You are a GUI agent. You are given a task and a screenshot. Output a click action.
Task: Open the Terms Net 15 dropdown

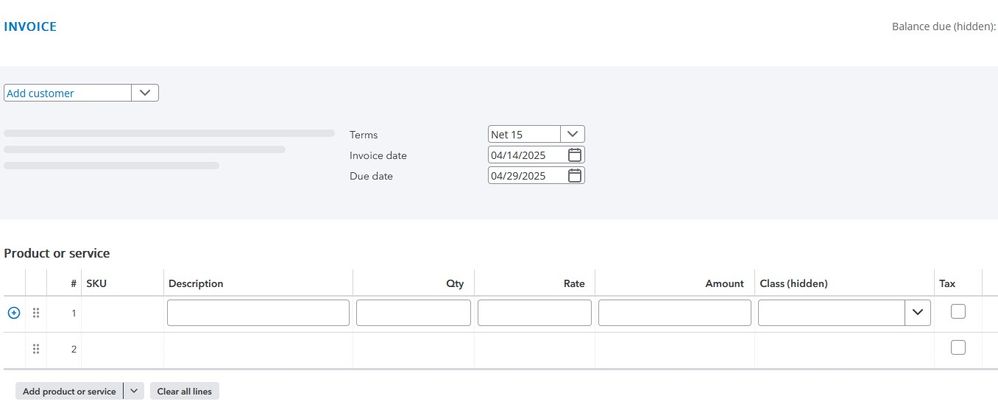pyautogui.click(x=572, y=134)
